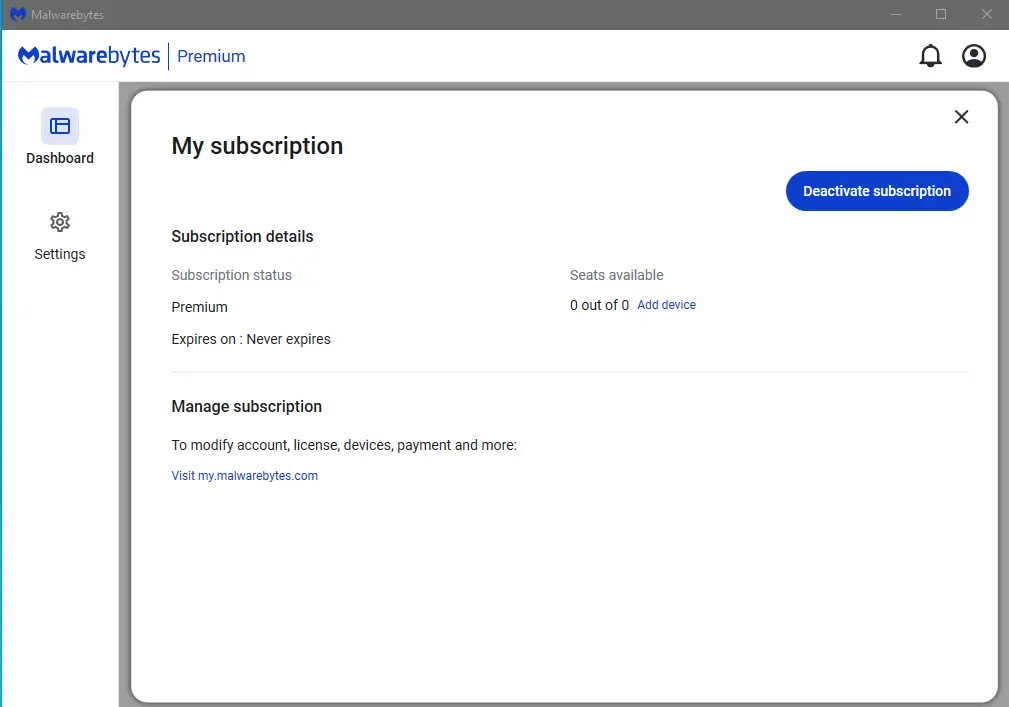The image size is (1009, 707).
Task: Click the Premium label beside the logo
Action: point(211,57)
